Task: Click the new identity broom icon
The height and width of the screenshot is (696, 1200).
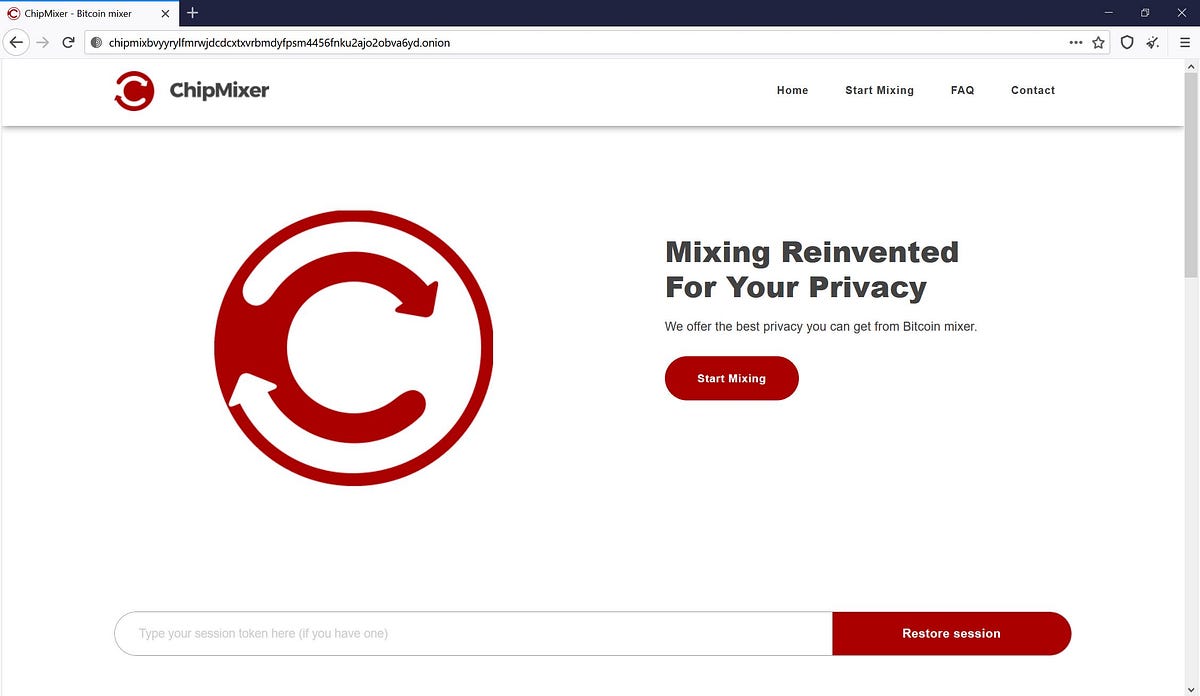Action: pyautogui.click(x=1153, y=43)
